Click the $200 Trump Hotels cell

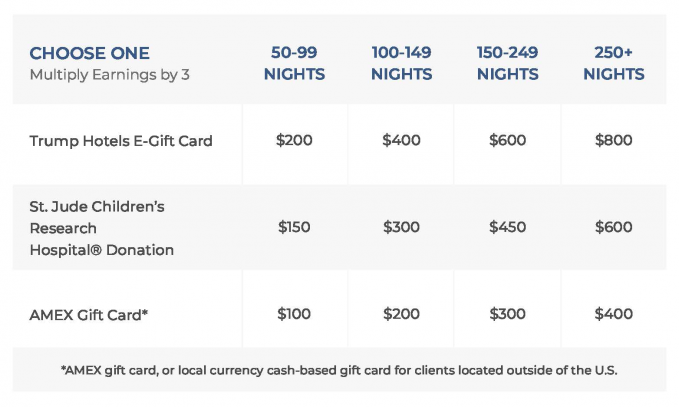click(294, 141)
